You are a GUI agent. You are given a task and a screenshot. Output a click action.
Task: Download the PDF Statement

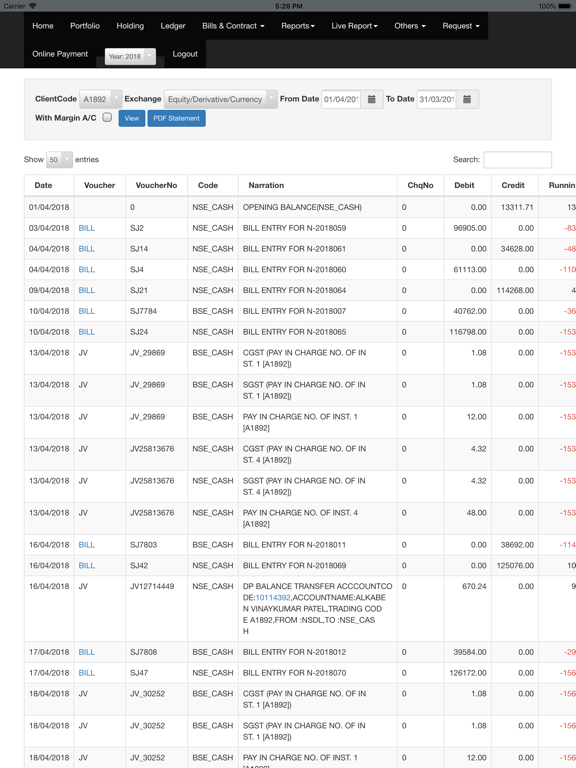pyautogui.click(x=176, y=118)
